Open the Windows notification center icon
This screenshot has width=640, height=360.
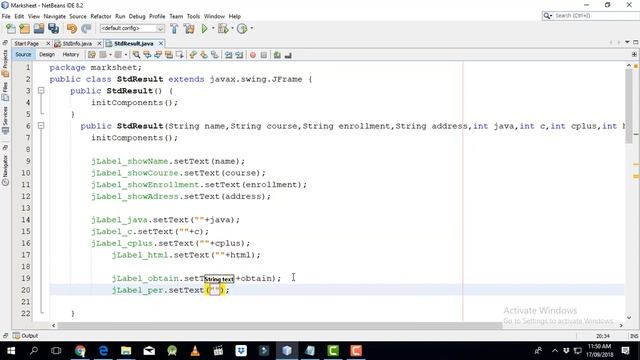tap(625, 351)
